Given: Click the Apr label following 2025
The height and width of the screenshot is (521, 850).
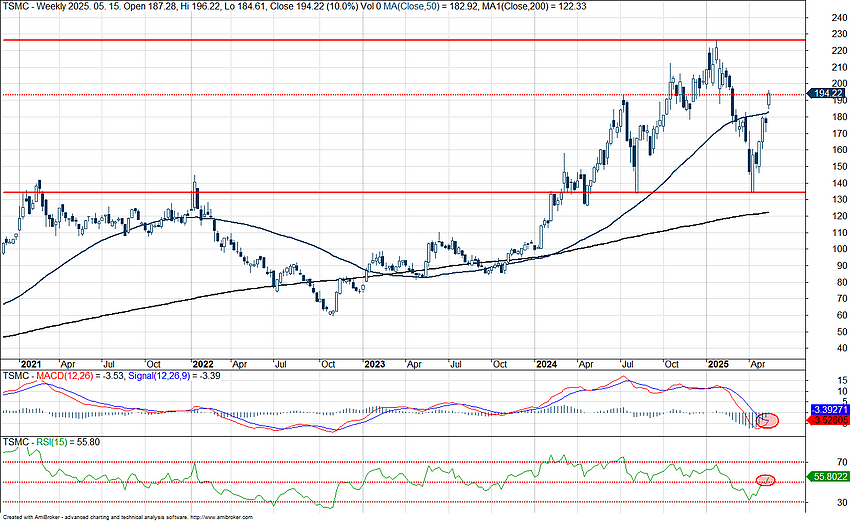Looking at the screenshot, I should 757,364.
